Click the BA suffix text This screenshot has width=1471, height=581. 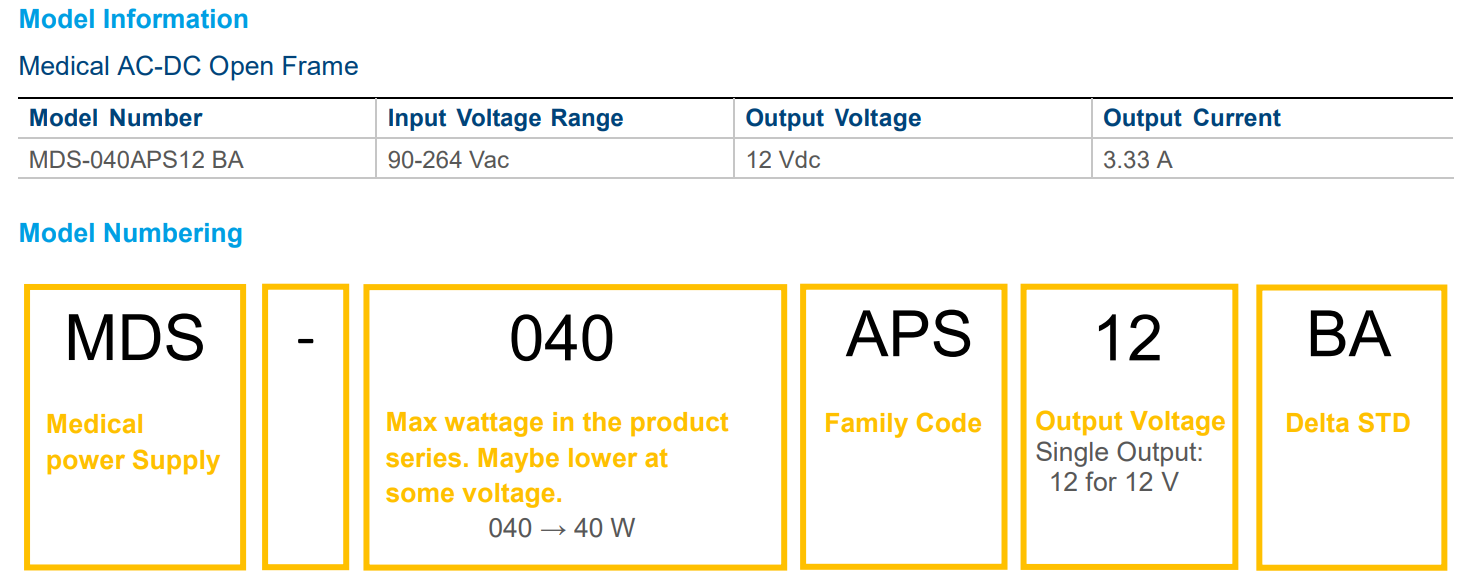tap(1348, 335)
